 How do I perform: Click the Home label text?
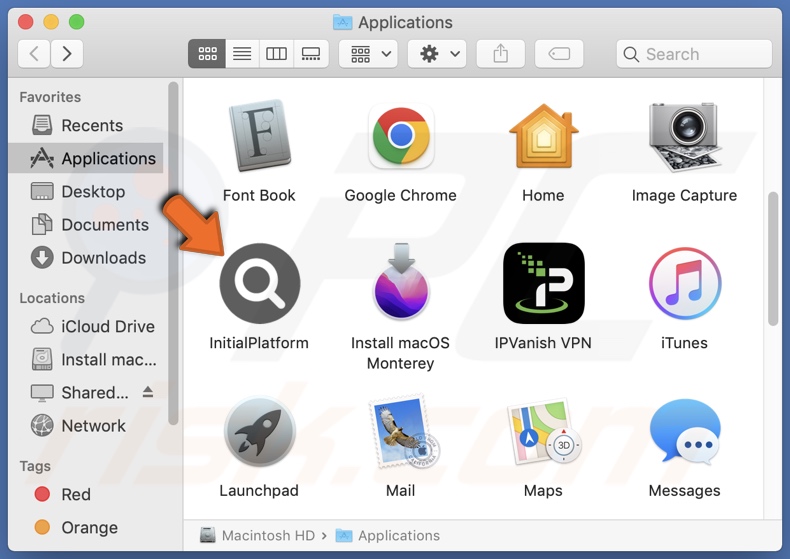click(543, 195)
